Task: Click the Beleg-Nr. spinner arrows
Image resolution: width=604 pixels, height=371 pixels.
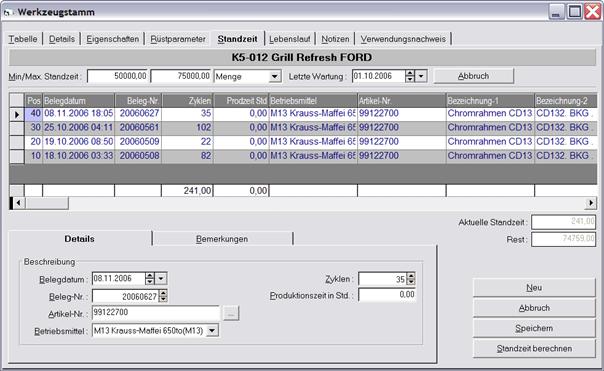Action: click(163, 296)
